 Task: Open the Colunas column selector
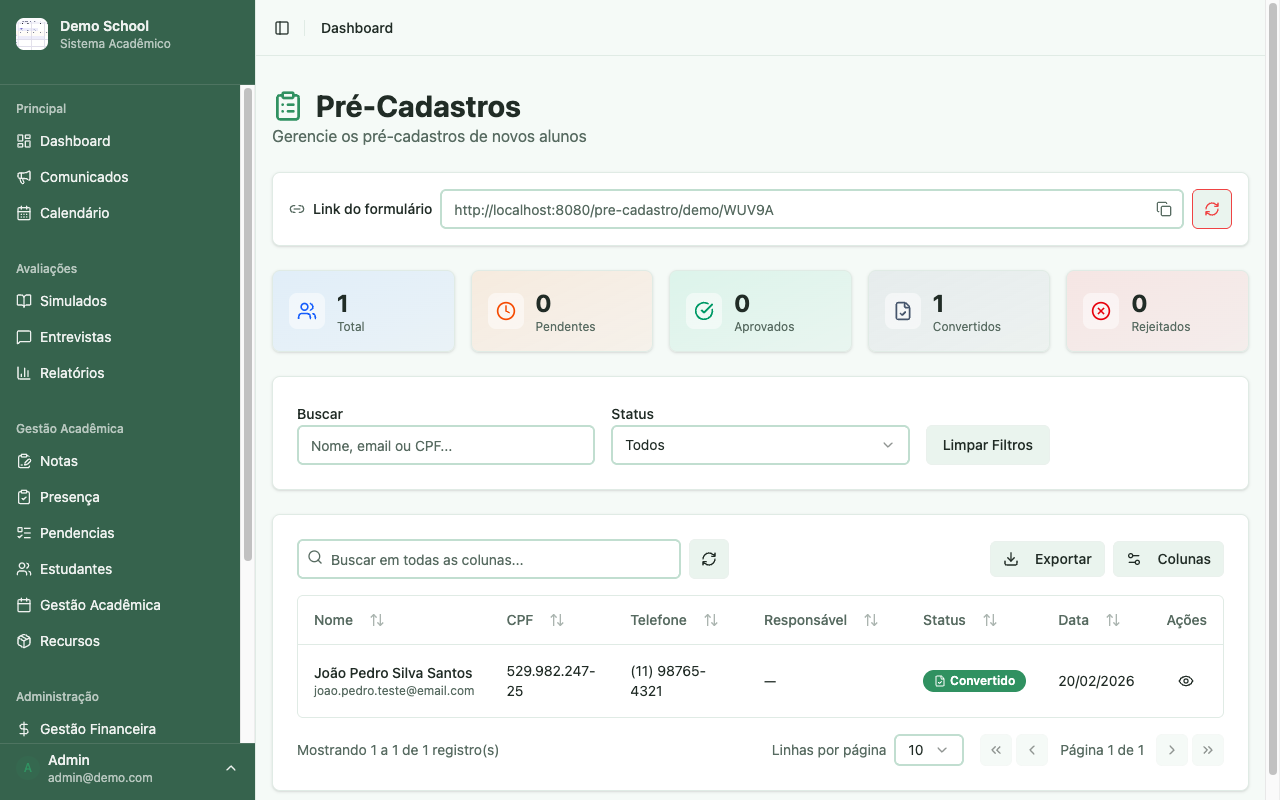[1168, 559]
